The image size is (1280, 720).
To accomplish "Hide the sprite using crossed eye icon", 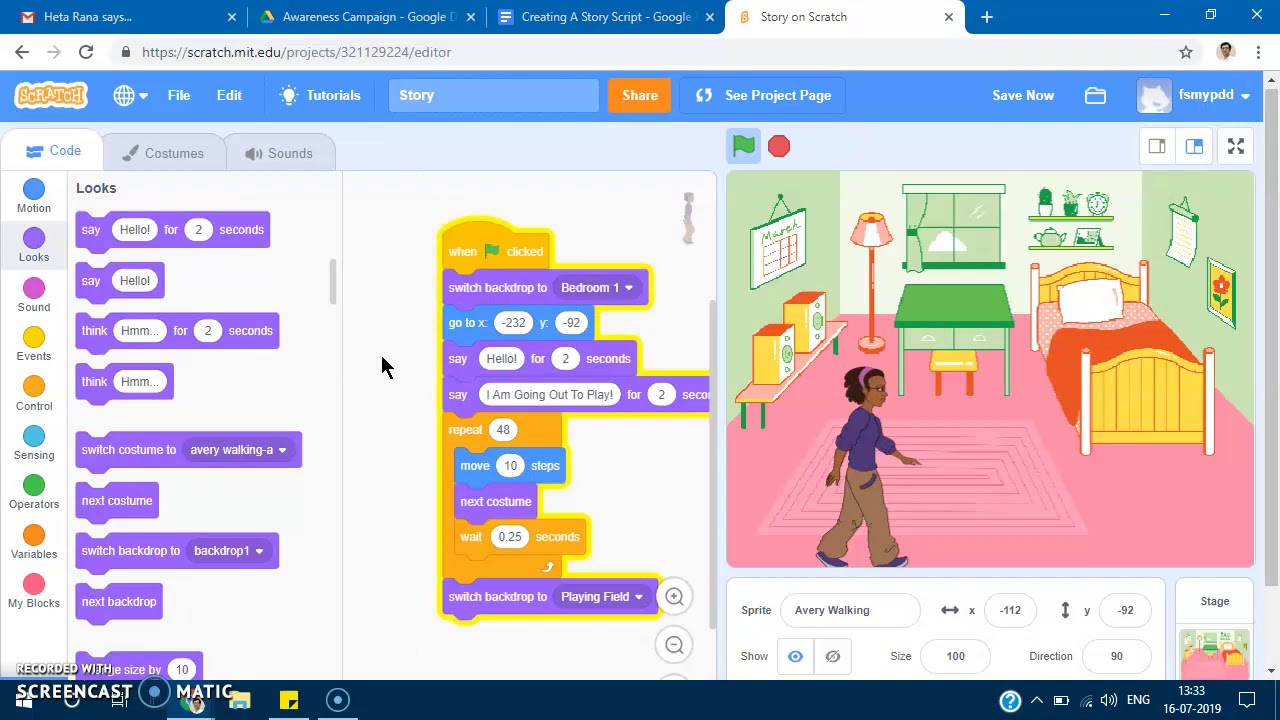I will 832,656.
